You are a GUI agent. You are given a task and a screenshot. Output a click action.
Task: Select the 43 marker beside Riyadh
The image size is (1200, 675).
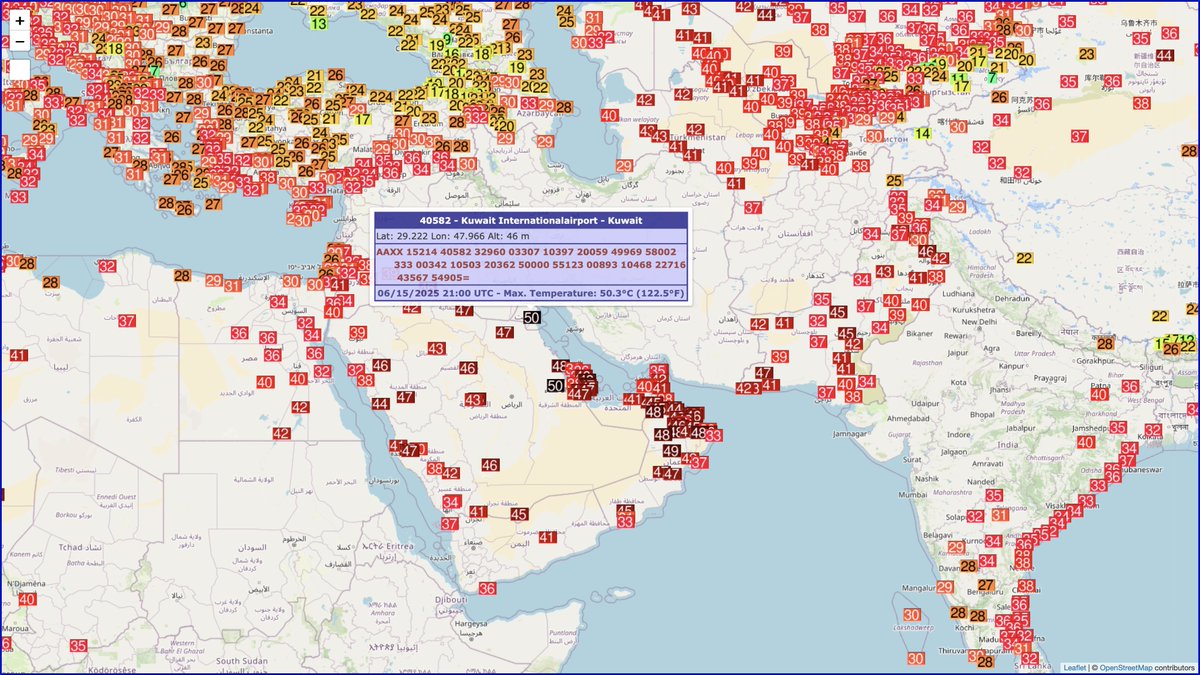[474, 400]
